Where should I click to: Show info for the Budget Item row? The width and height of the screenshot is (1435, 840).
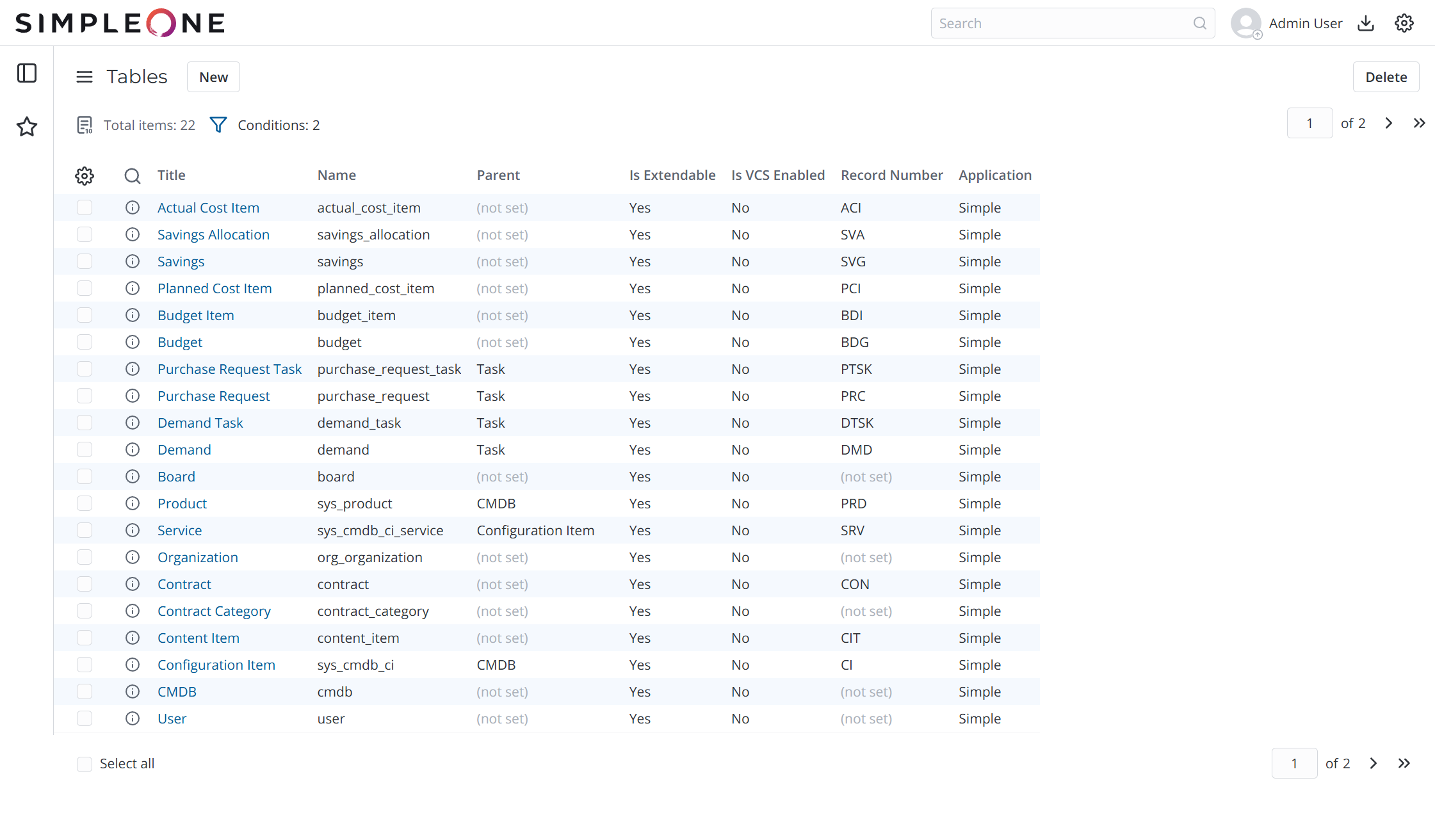[133, 315]
